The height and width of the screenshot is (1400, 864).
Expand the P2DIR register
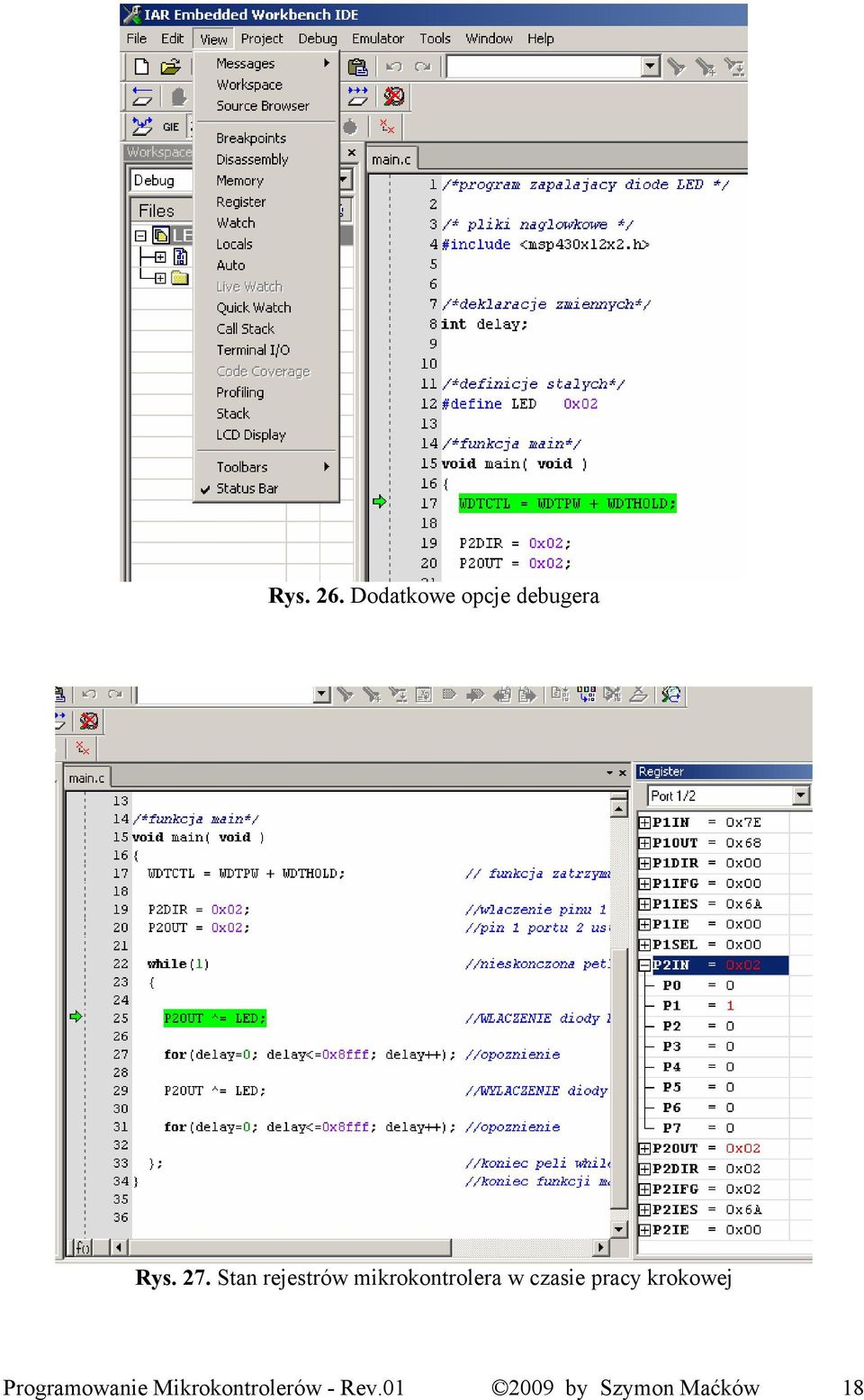point(644,1169)
